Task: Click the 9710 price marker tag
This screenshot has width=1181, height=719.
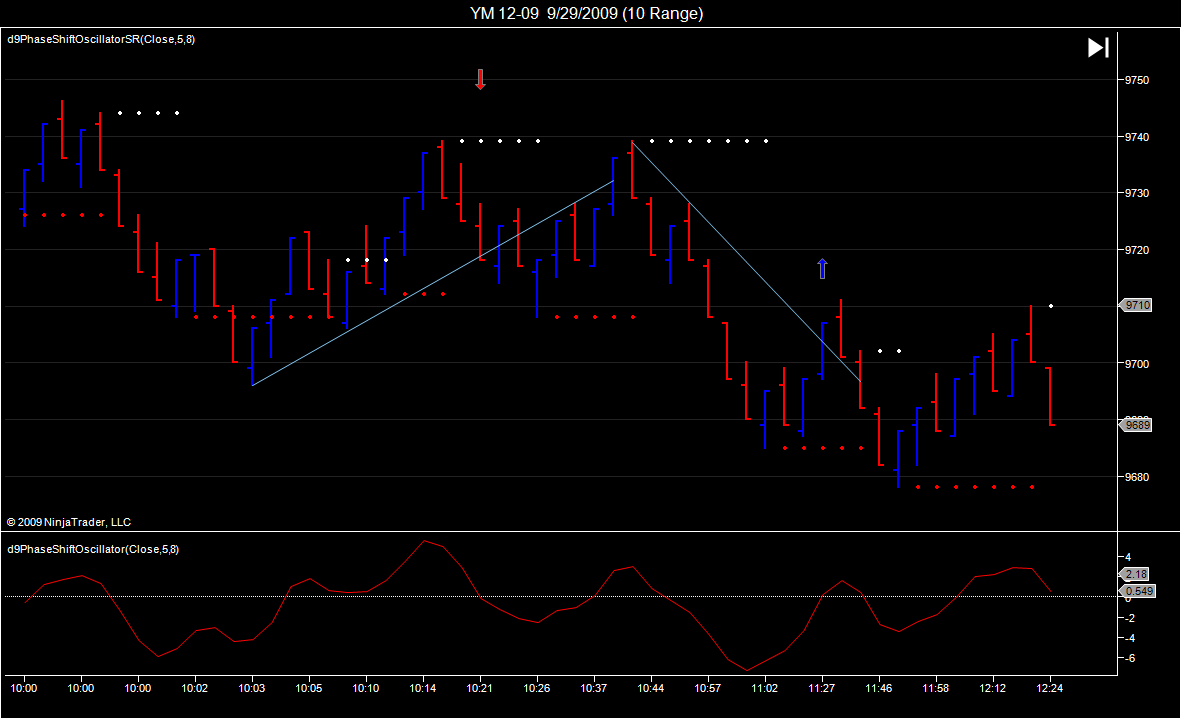Action: coord(1136,305)
